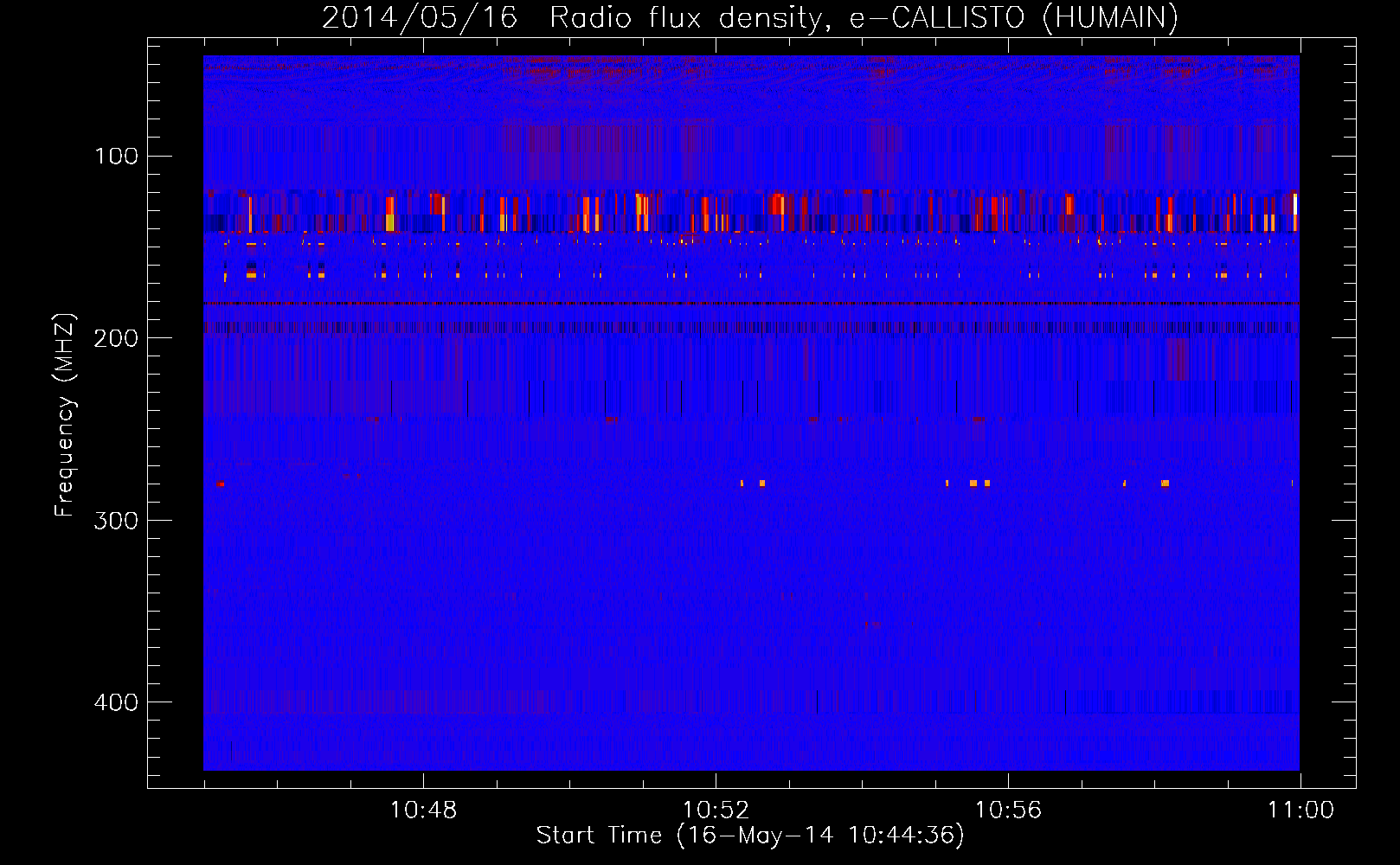The width and height of the screenshot is (1400, 865).
Task: Click the 'Start Time (16-May-14 10:44:36)' label
Action: point(750,836)
